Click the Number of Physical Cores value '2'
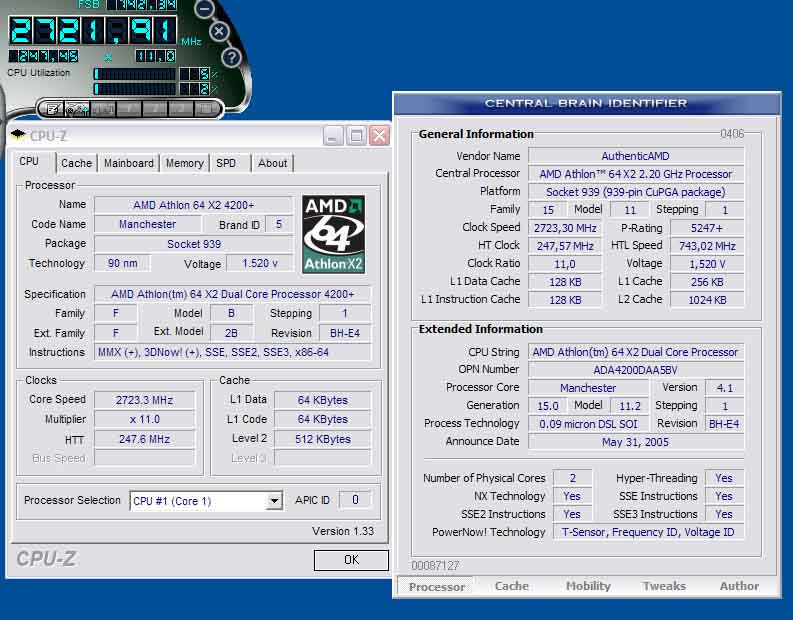This screenshot has height=620, width=793. click(x=572, y=478)
